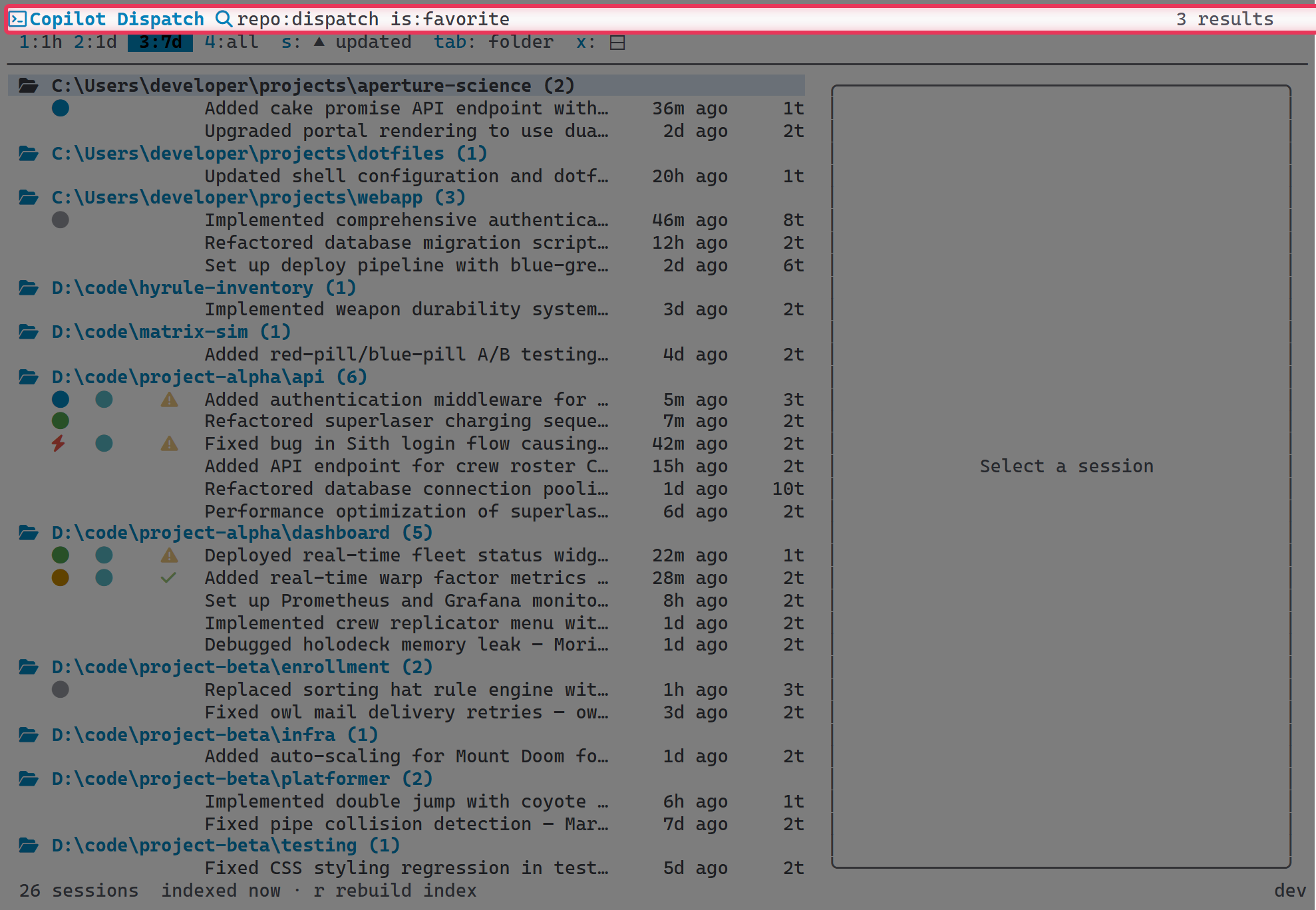Open the 'Performance optimization of superlas…' session
The width and height of the screenshot is (1316, 910).
[x=407, y=511]
